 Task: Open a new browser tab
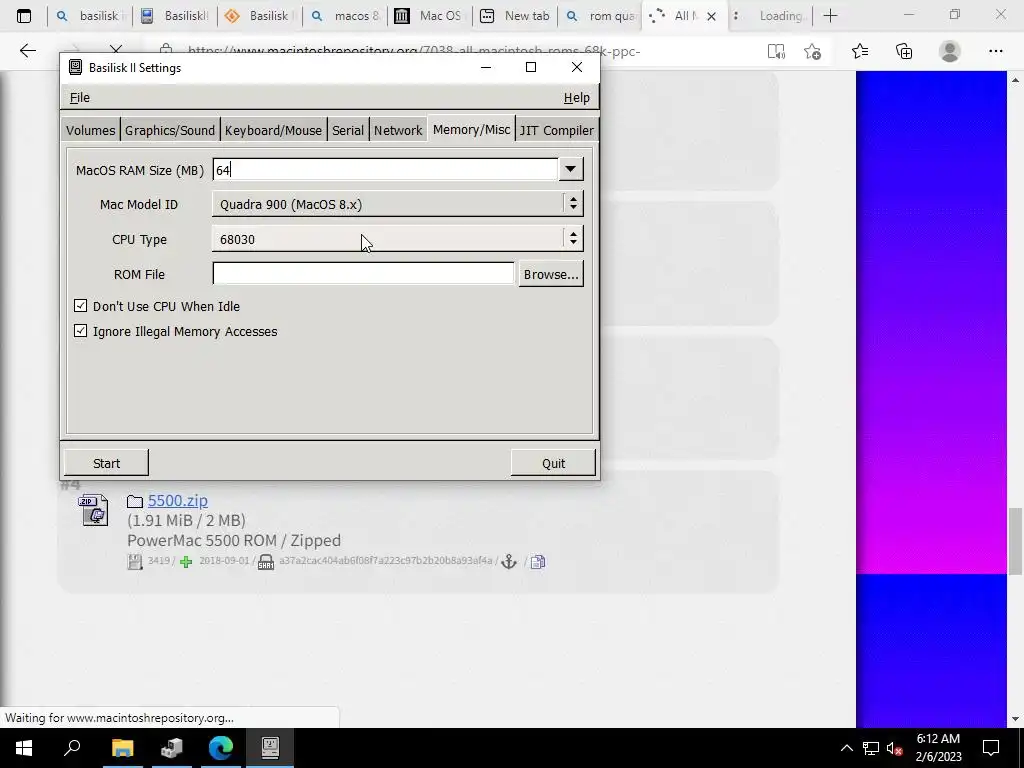coord(830,16)
